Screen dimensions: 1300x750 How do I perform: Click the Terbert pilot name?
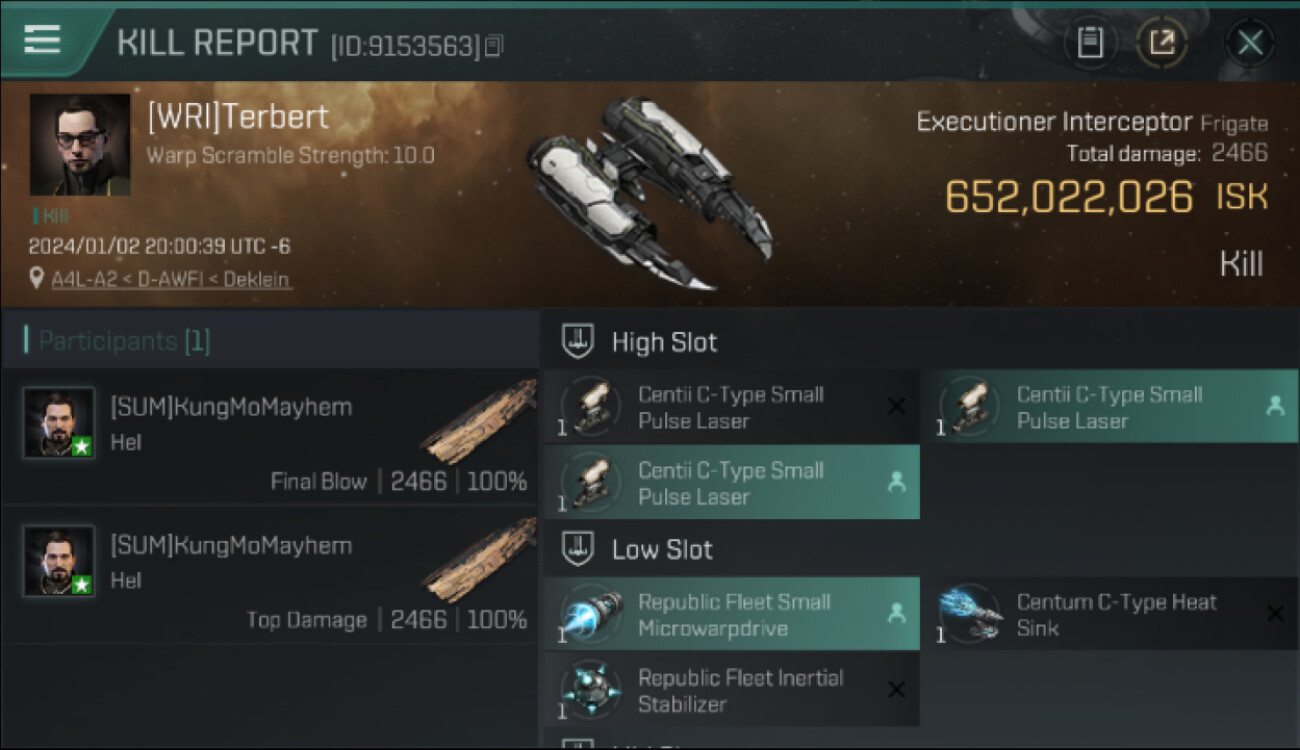238,117
